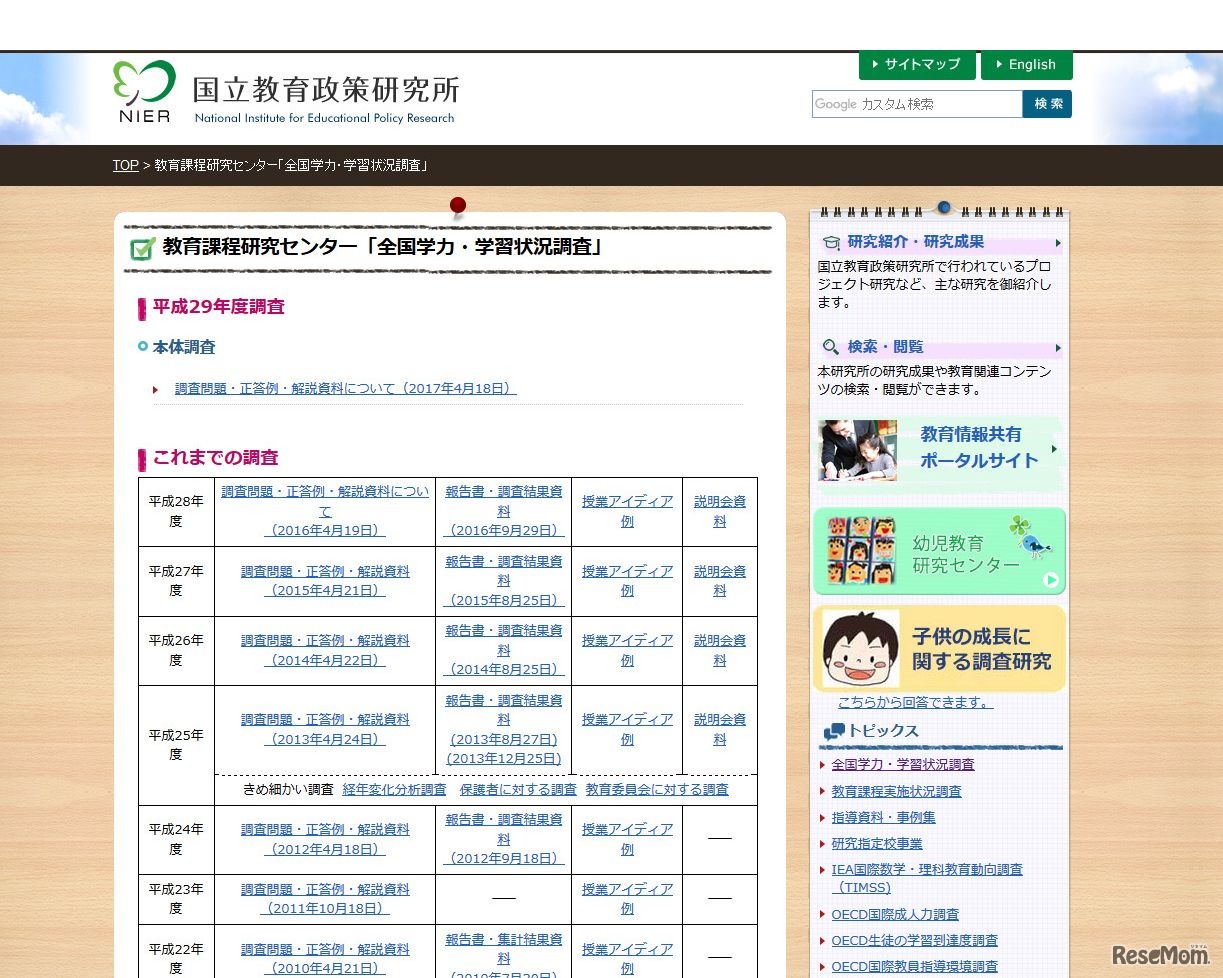
Task: Focus the Google custom search field
Action: click(917, 104)
